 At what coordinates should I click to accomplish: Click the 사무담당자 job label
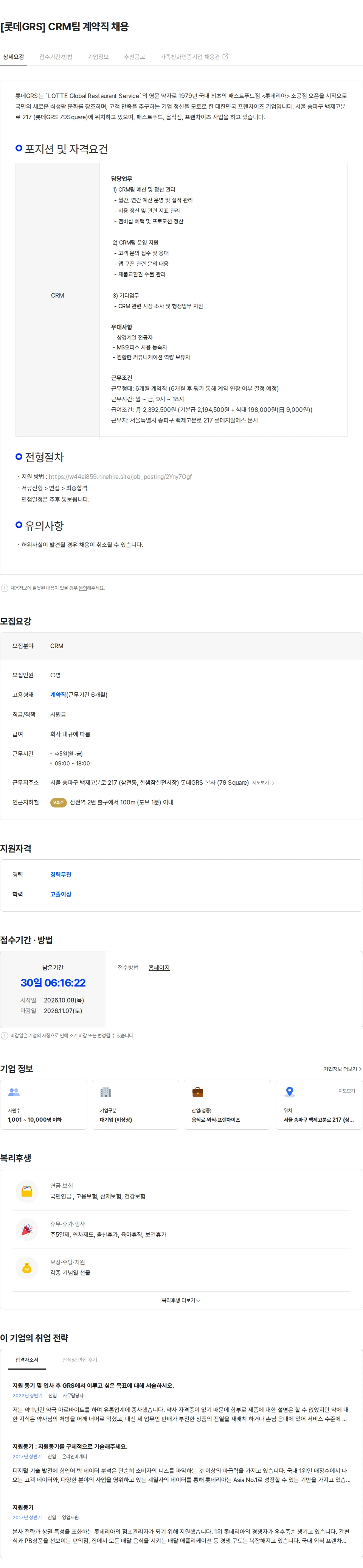(73, 1396)
